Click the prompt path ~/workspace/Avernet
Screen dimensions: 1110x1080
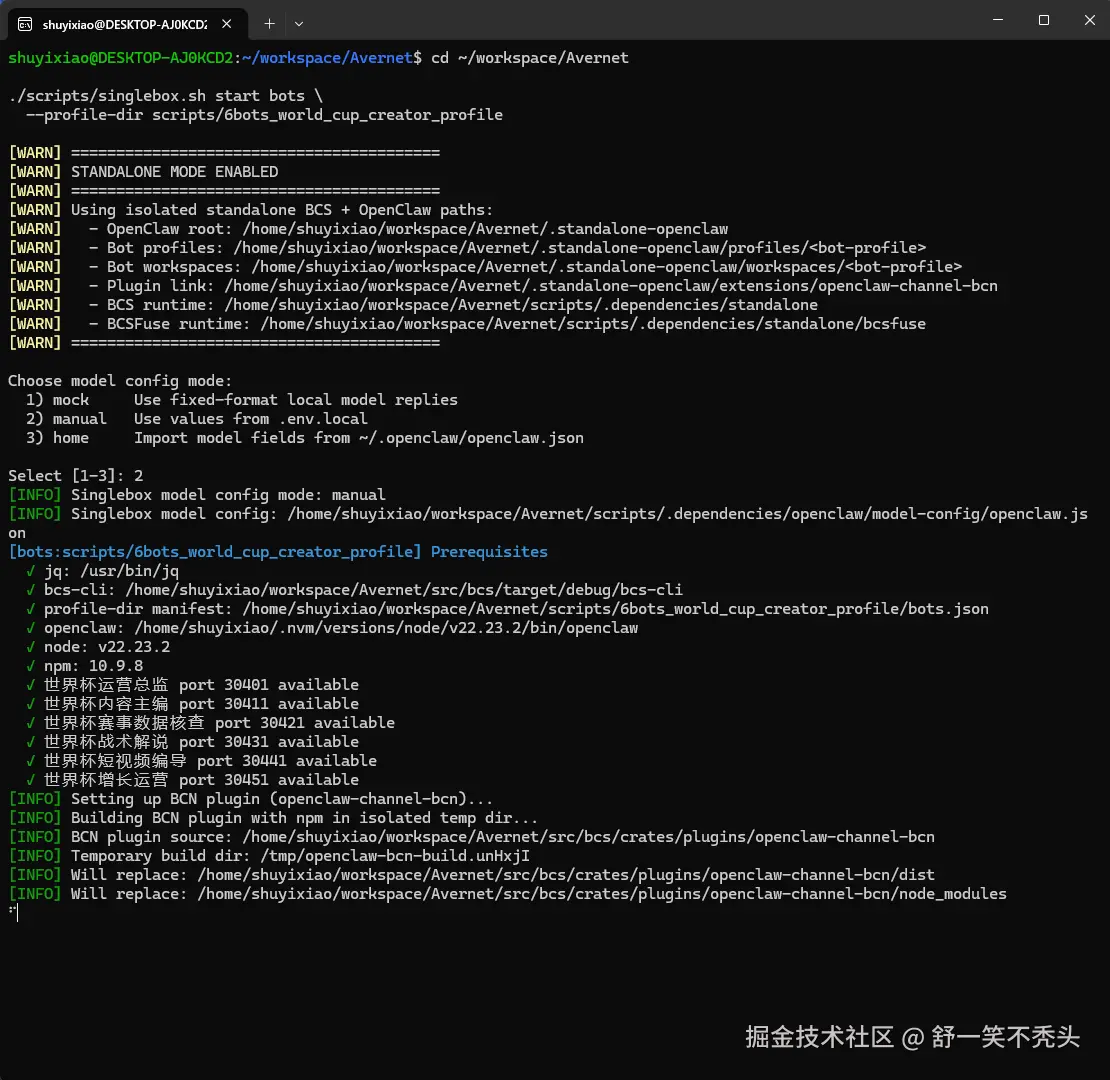[327, 58]
